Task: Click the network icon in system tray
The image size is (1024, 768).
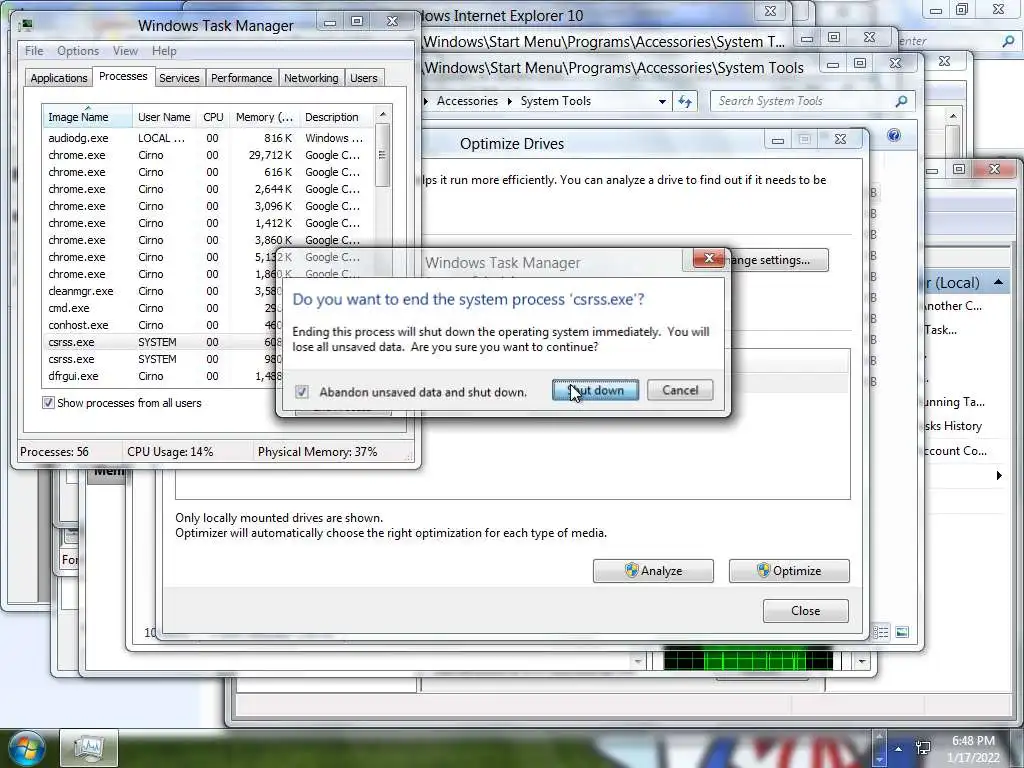Action: point(923,748)
